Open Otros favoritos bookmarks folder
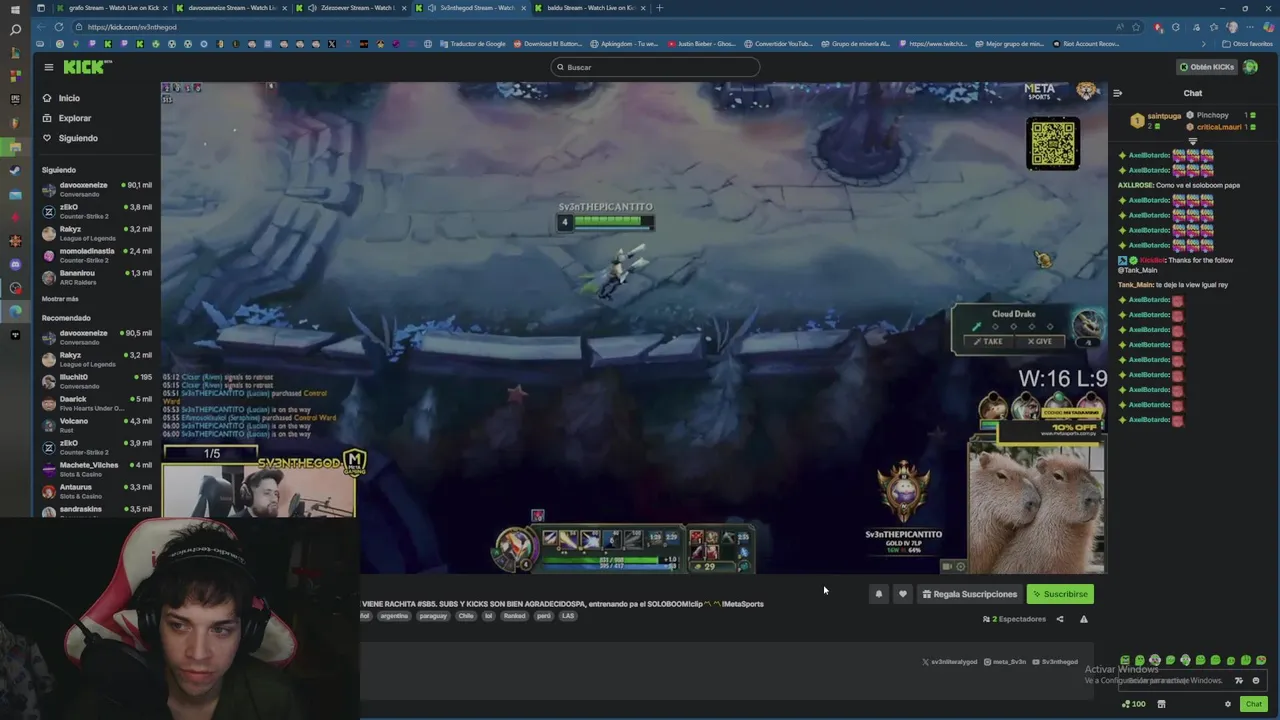The image size is (1280, 720). (1247, 44)
